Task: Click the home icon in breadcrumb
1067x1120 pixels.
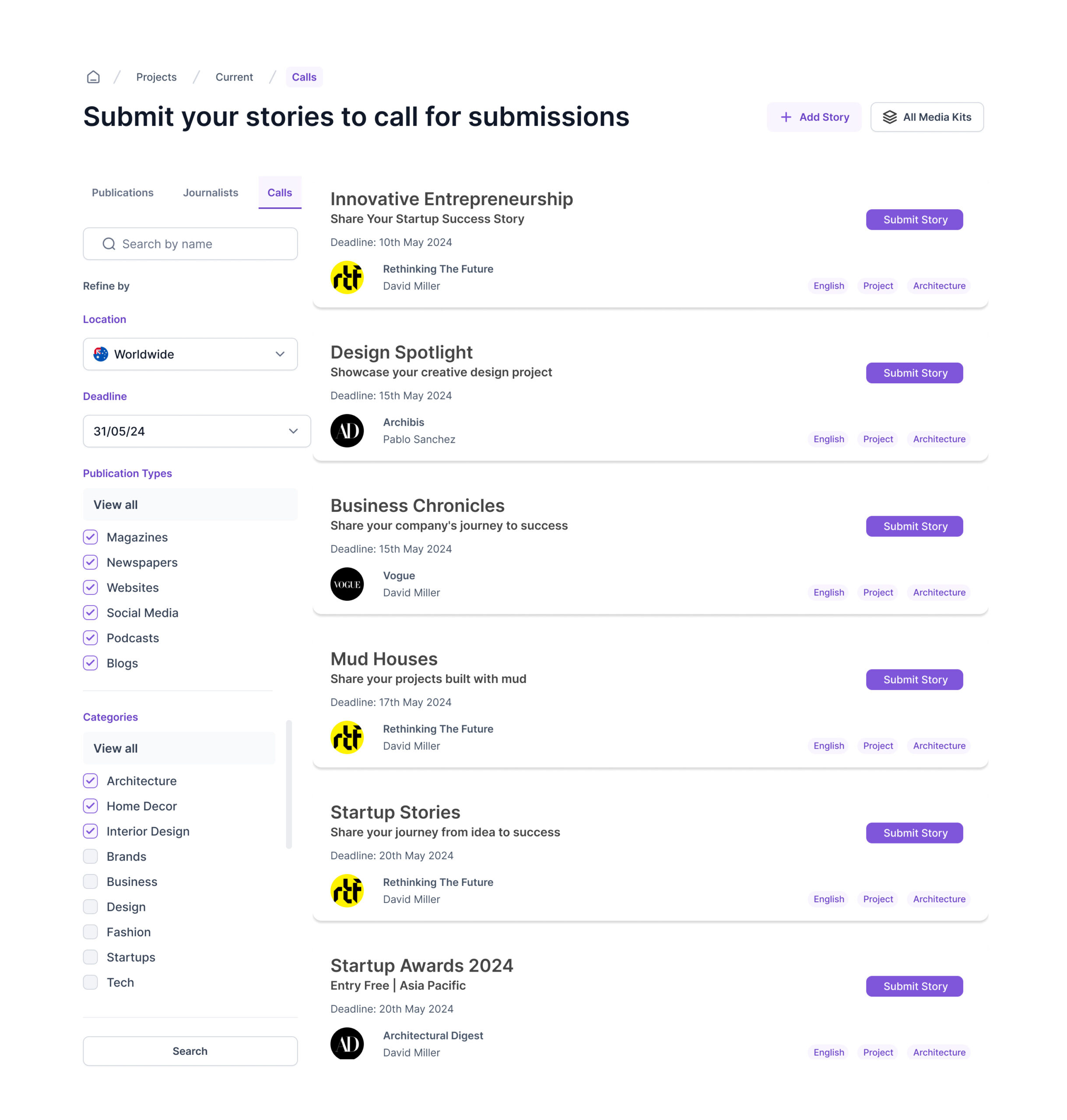Action: 93,77
